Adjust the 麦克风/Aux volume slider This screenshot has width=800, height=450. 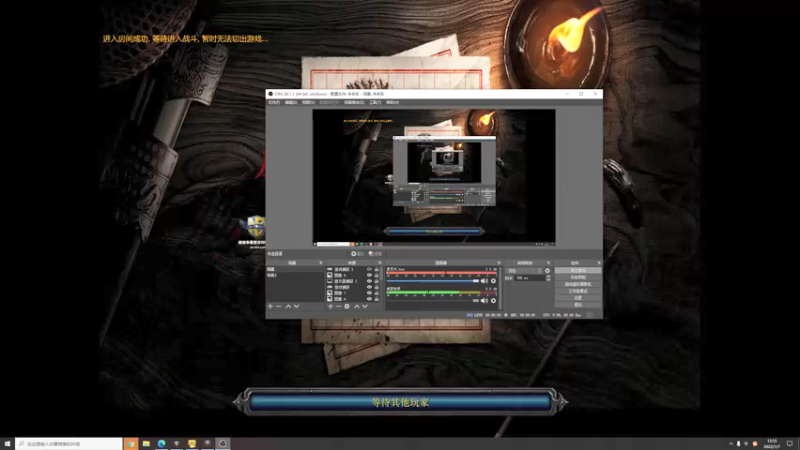point(433,281)
